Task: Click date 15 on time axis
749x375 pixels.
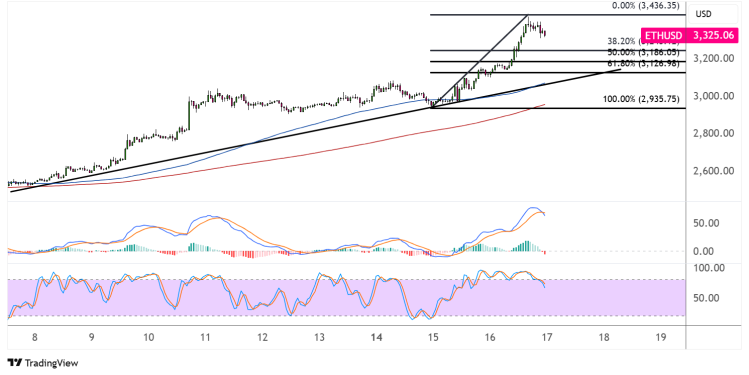Action: click(433, 338)
